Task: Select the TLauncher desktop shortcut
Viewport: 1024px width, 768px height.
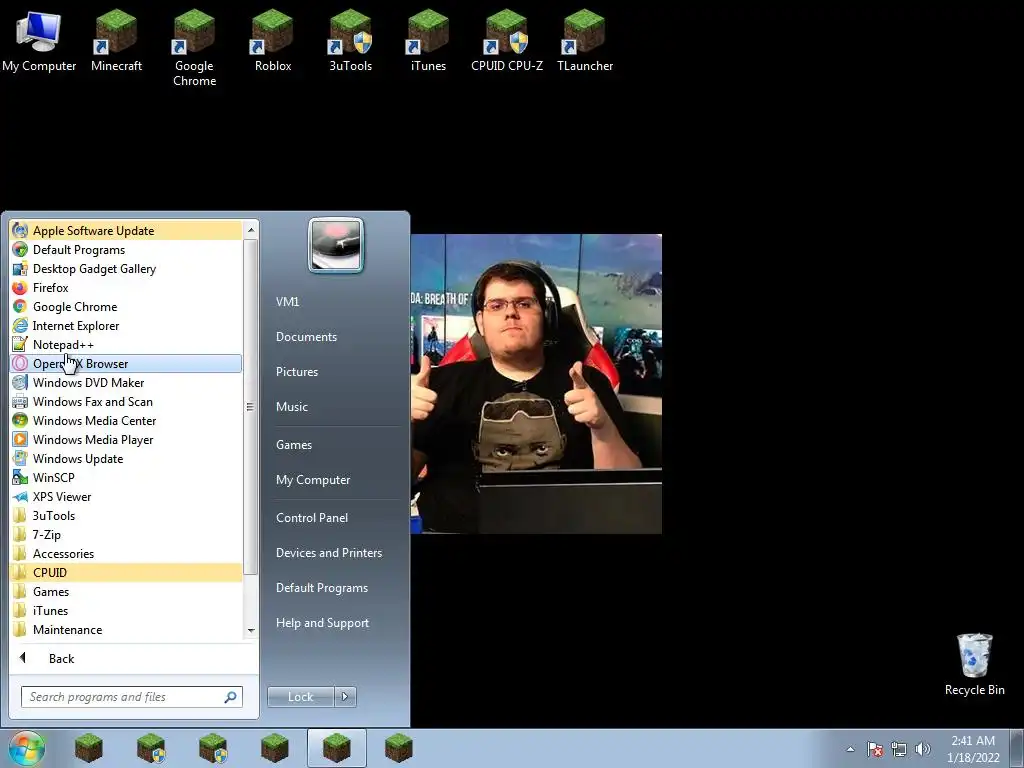Action: (x=584, y=40)
